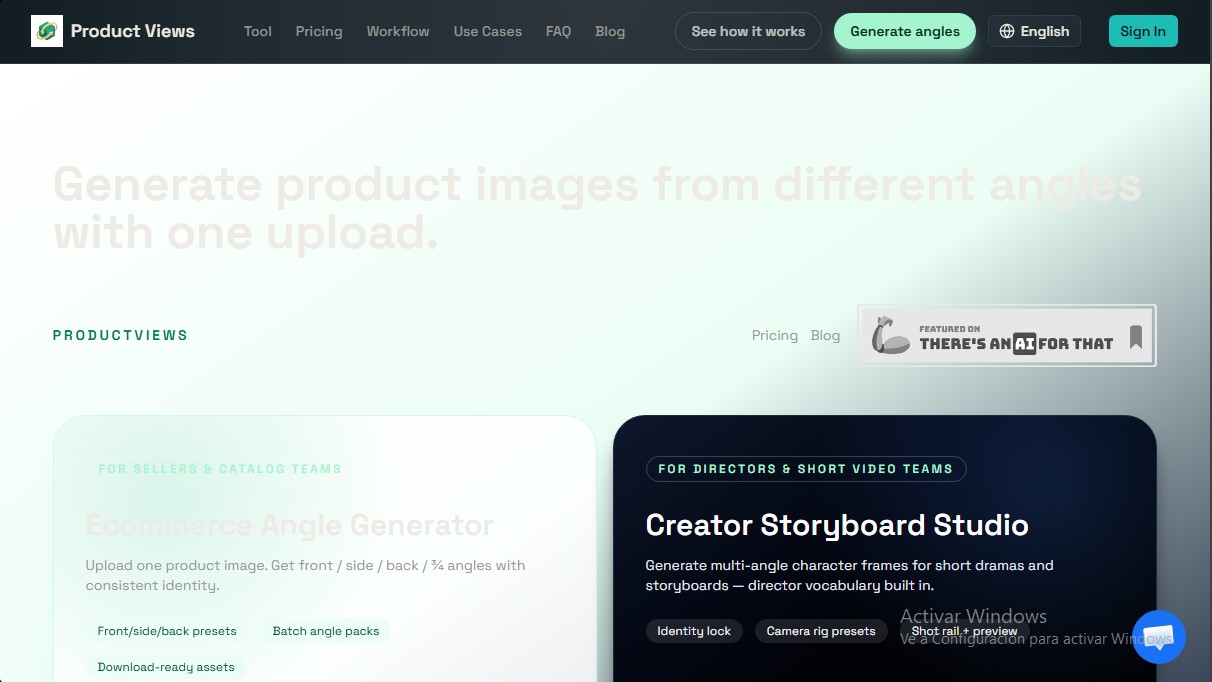Open the English language selector
The height and width of the screenshot is (682, 1212).
tap(1034, 31)
